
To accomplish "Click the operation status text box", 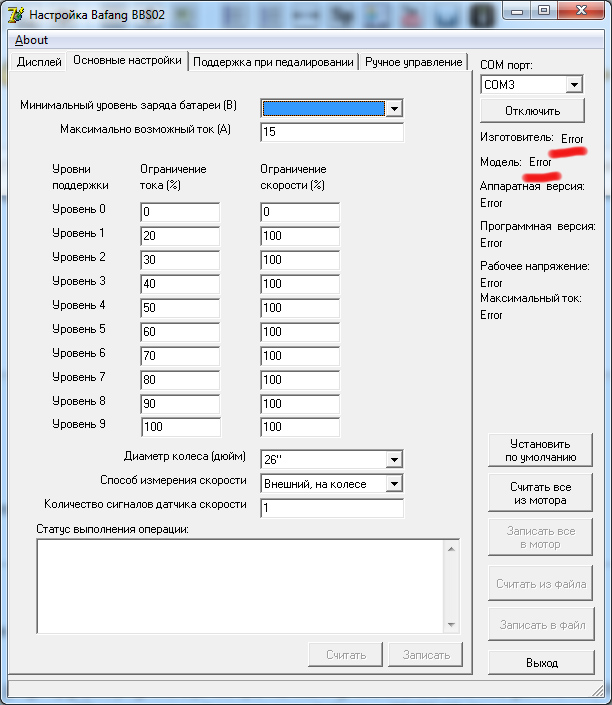I will tap(241, 586).
